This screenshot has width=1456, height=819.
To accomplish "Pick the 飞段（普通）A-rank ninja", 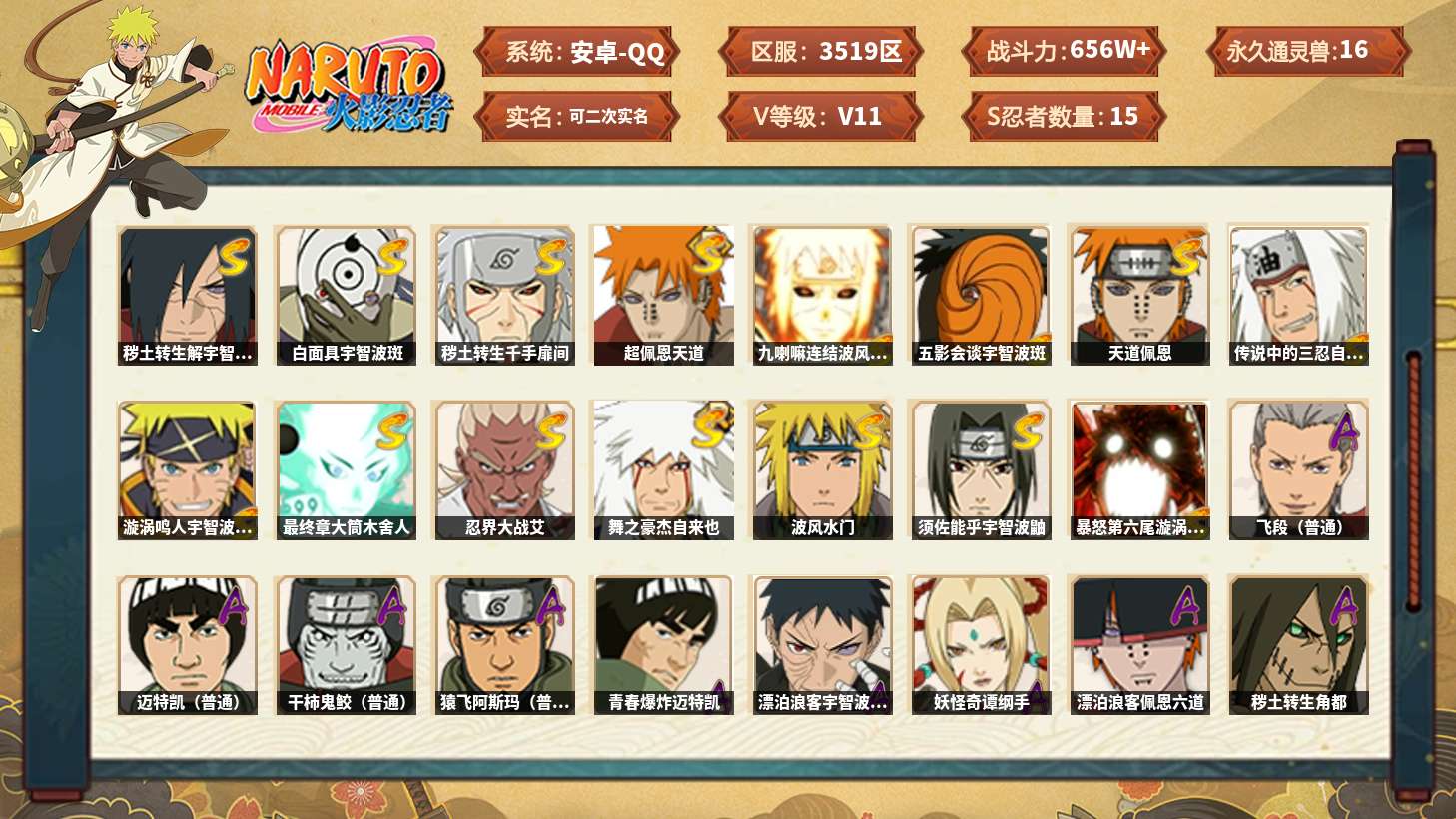I will (x=1299, y=470).
